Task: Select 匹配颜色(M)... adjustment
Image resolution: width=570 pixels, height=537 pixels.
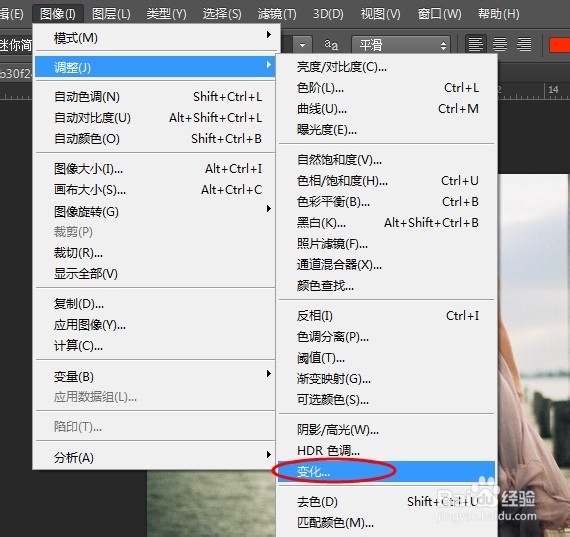Action: (386, 523)
